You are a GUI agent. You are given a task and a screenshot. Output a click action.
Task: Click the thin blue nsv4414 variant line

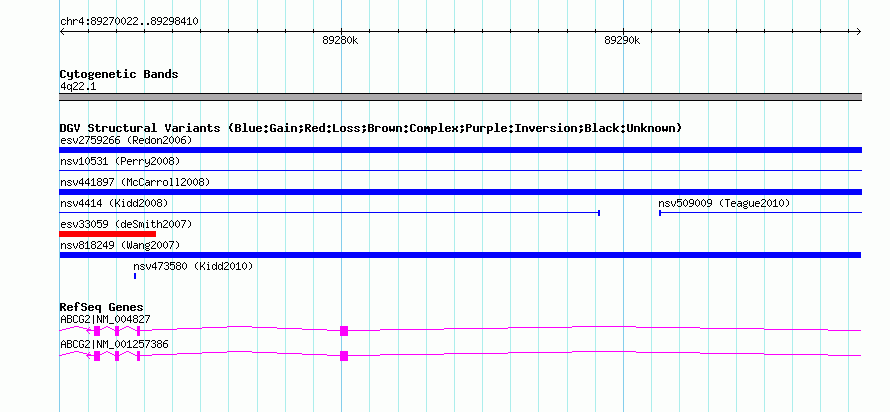330,213
